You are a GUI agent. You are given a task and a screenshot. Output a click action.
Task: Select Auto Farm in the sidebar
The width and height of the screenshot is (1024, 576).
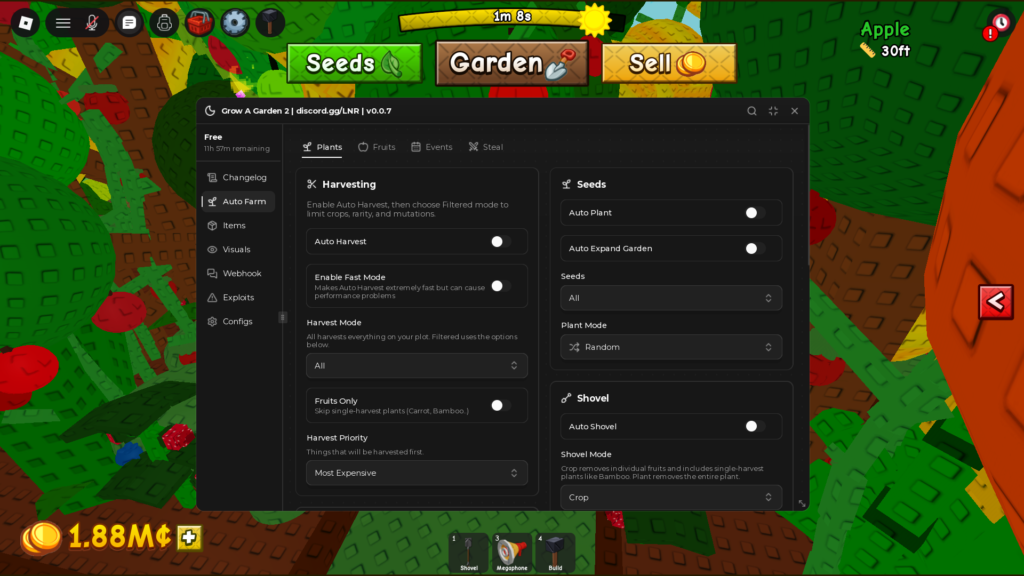click(238, 201)
